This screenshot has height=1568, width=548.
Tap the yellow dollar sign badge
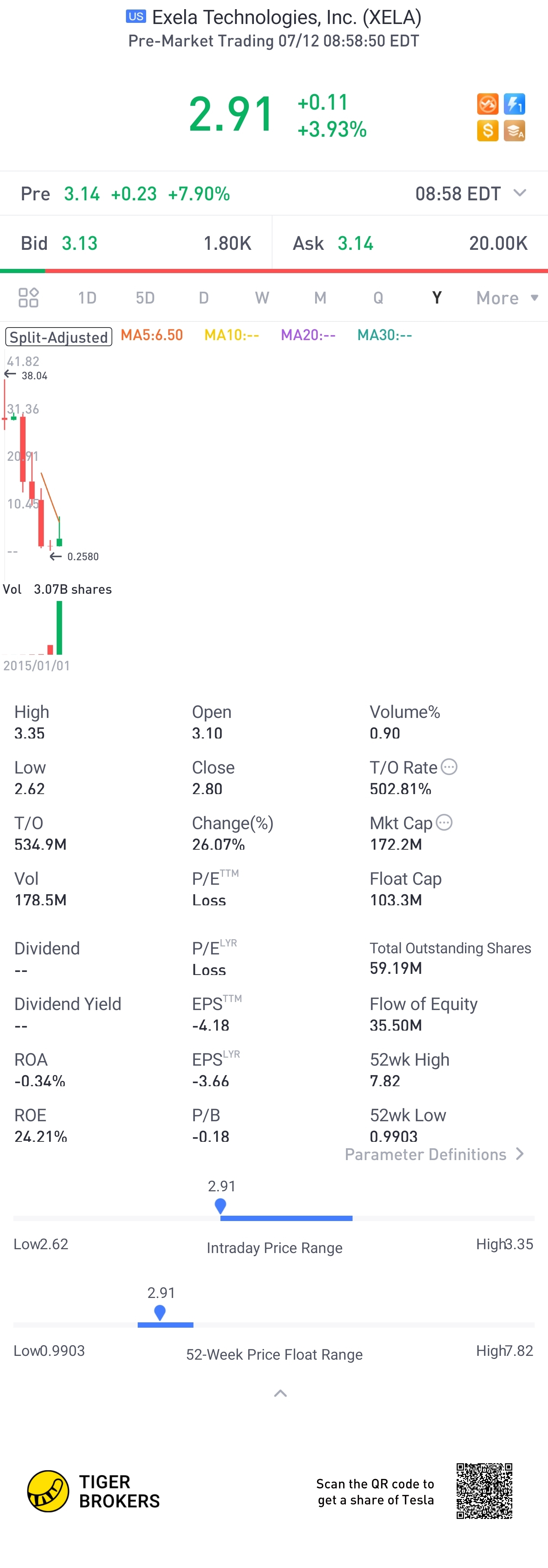487,130
